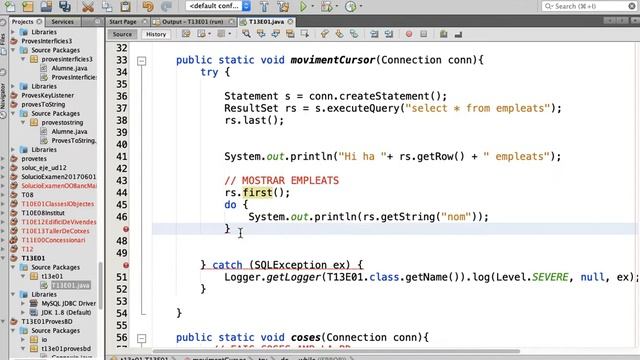Switch to History view button
Image resolution: width=640 pixels, height=360 pixels.
pyautogui.click(x=156, y=34)
